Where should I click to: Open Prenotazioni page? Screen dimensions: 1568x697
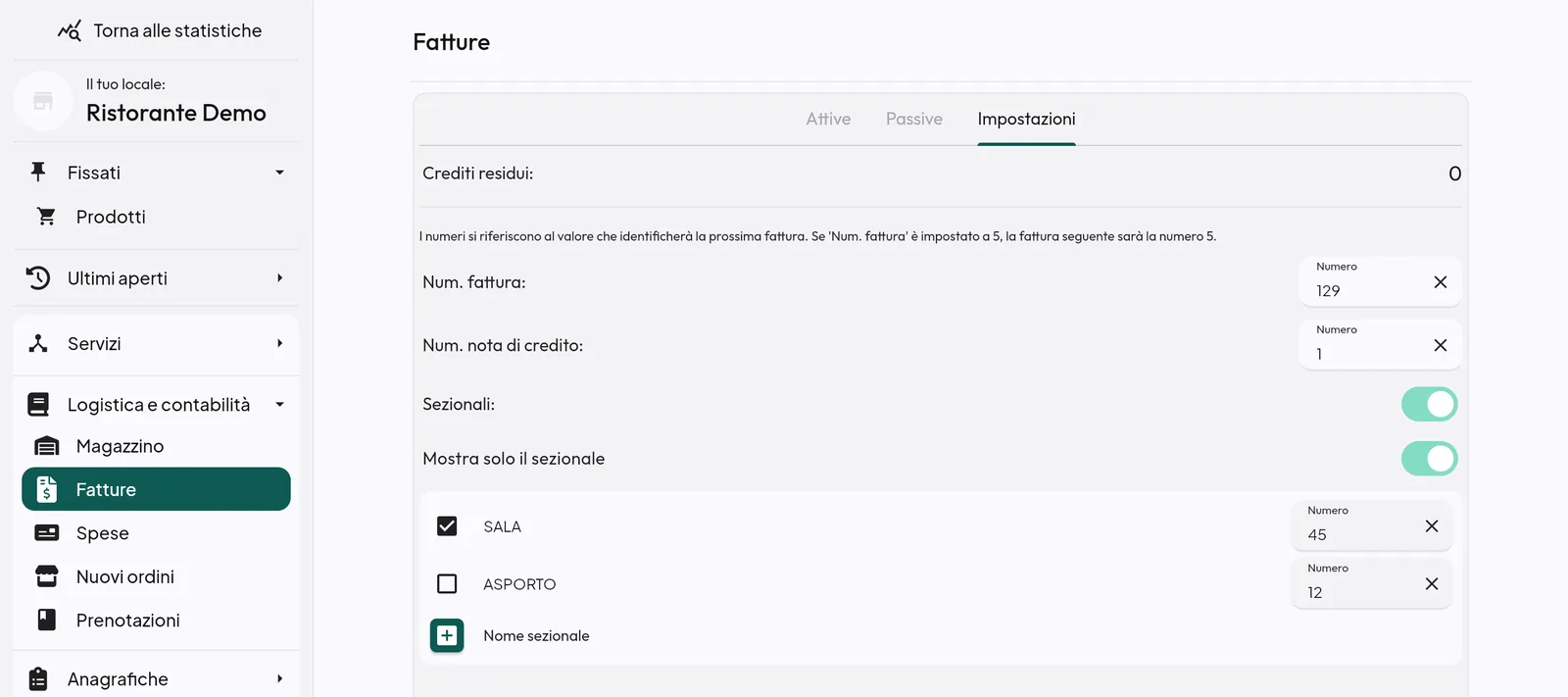(x=156, y=620)
